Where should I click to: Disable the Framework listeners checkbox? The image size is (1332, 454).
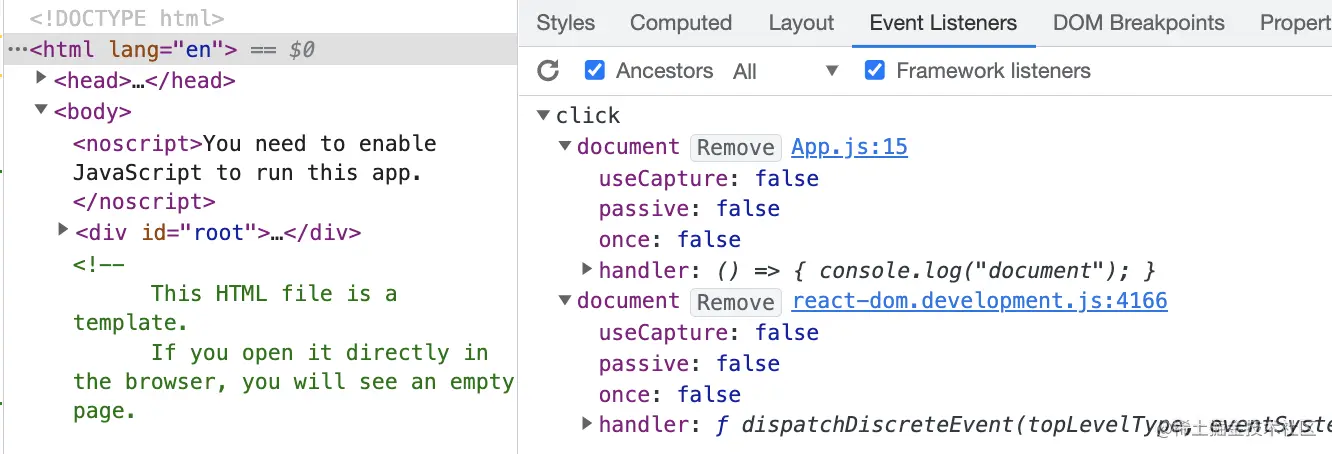(875, 71)
